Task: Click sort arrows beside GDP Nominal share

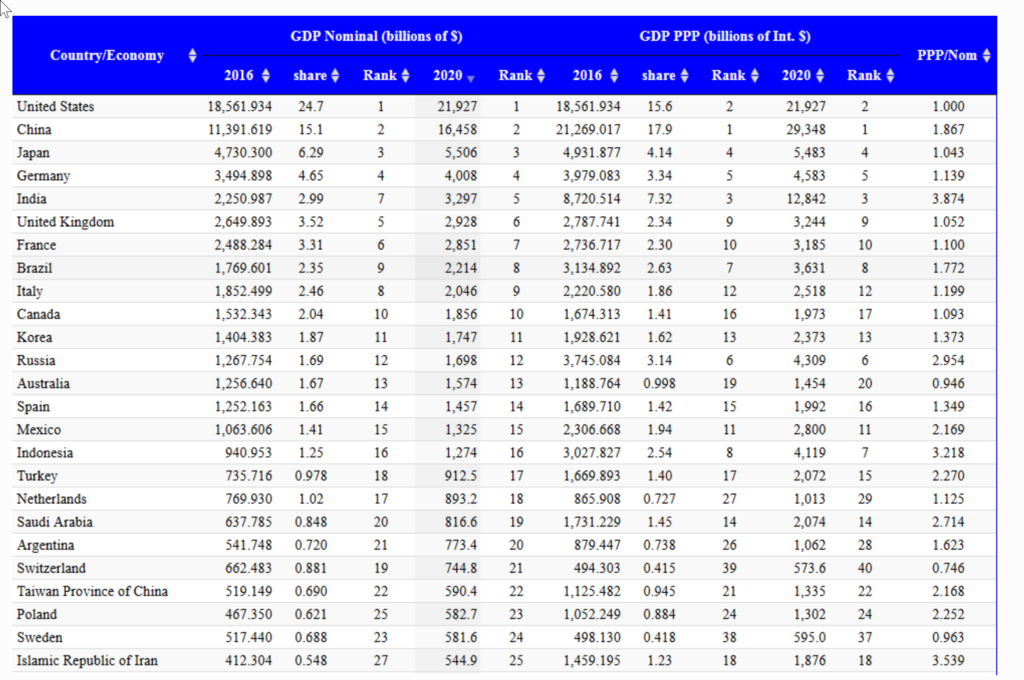Action: pos(336,76)
